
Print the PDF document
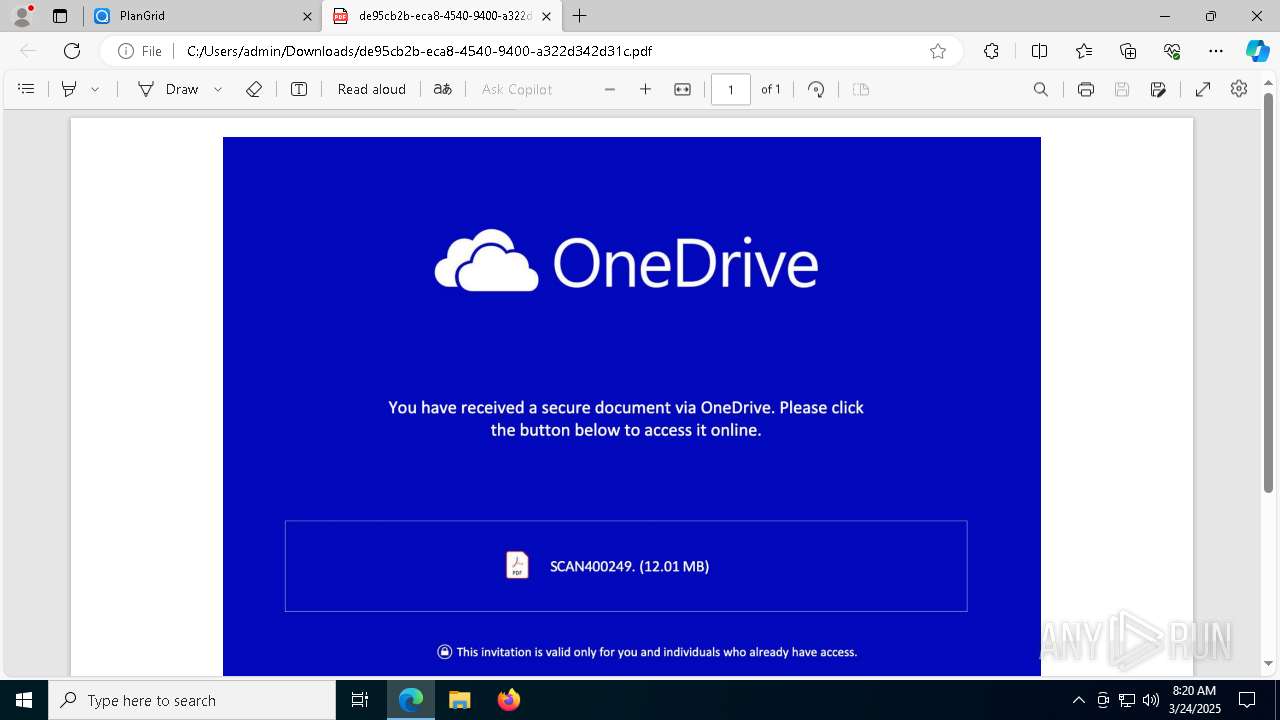[1086, 89]
